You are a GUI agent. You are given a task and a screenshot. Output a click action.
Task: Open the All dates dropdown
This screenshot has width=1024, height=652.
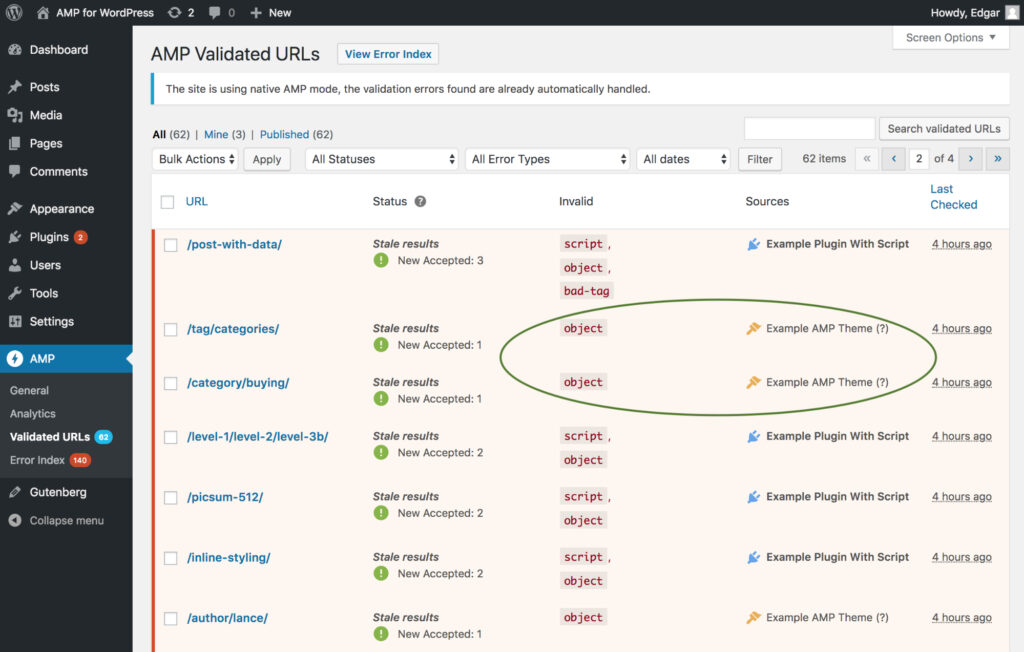(684, 159)
